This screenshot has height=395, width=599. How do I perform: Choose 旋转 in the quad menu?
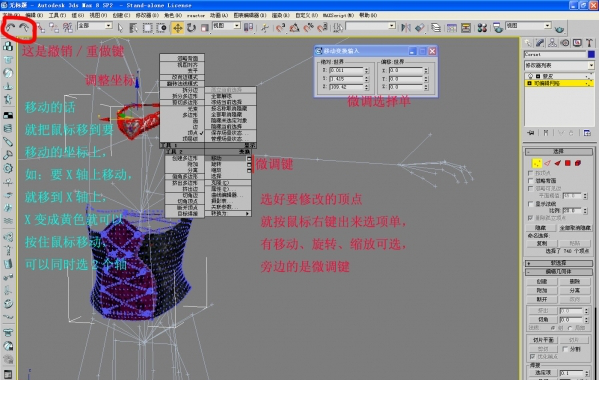[216, 164]
